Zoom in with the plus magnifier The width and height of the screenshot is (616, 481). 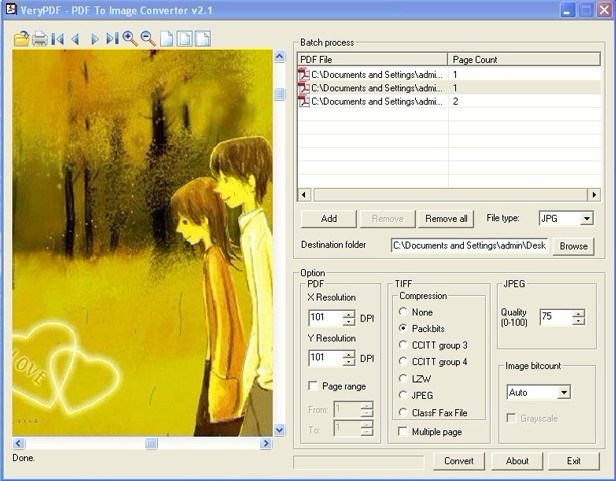pos(130,39)
